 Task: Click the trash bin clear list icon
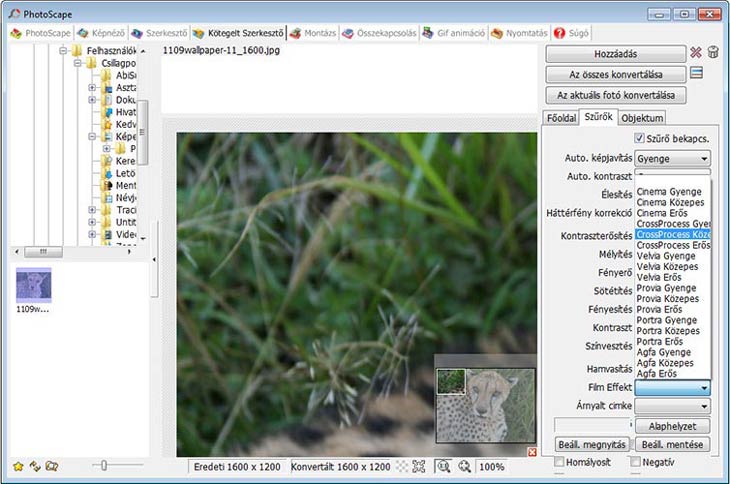[x=713, y=53]
